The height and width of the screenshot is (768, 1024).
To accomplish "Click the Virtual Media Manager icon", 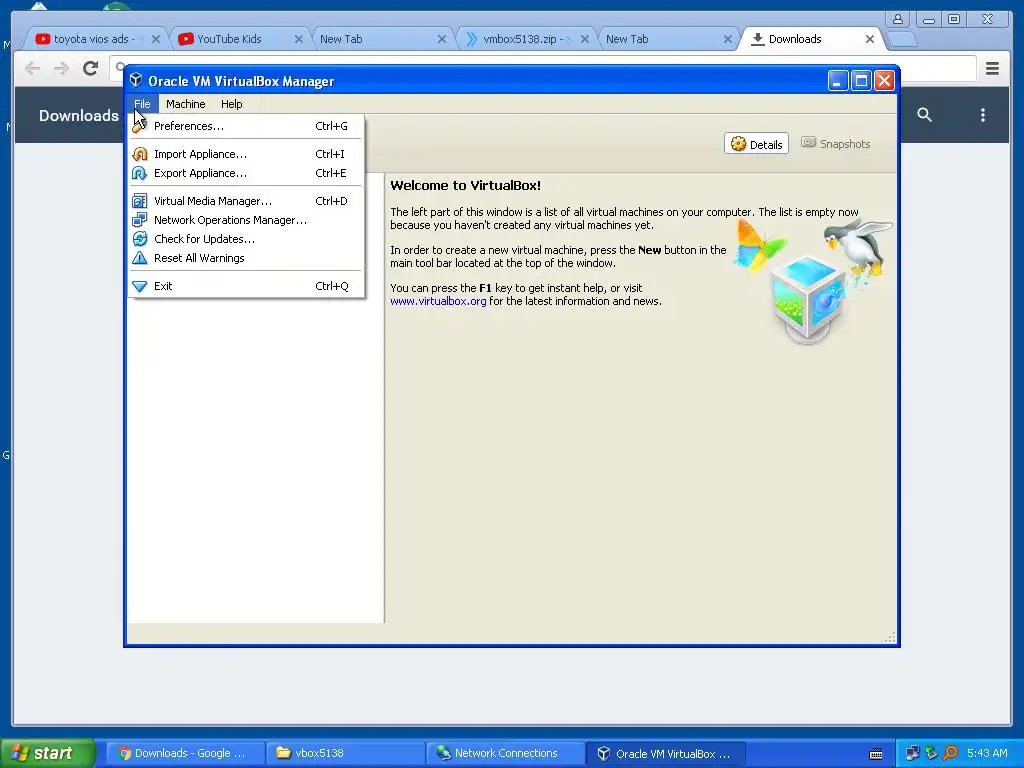I will [140, 201].
